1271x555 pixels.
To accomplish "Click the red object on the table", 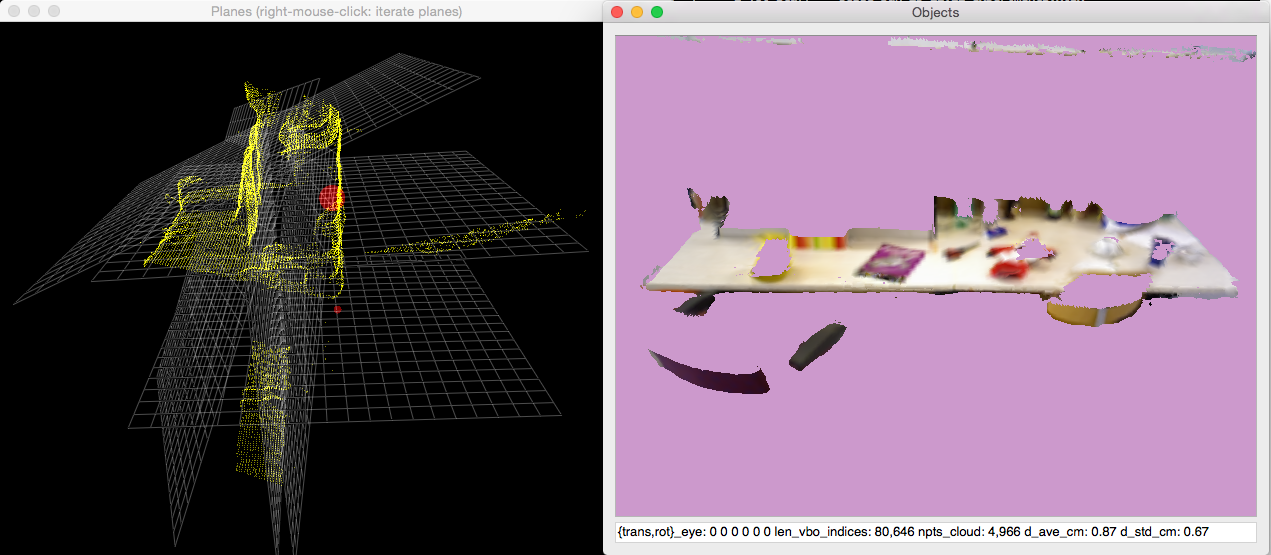I will pyautogui.click(x=1005, y=269).
